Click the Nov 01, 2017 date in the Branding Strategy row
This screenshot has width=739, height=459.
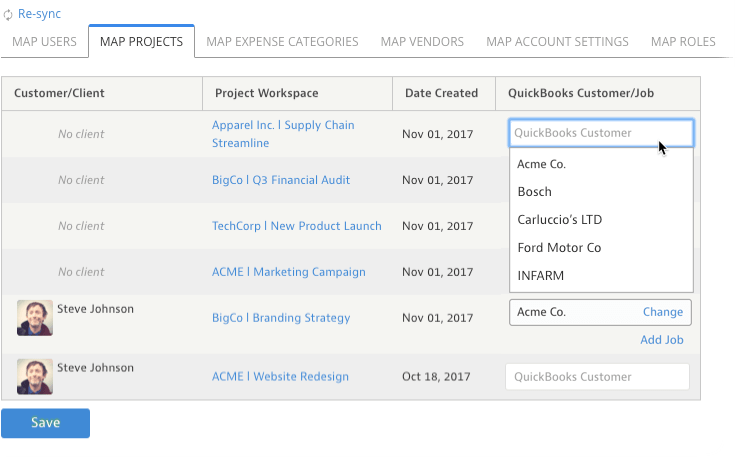pyautogui.click(x=437, y=318)
